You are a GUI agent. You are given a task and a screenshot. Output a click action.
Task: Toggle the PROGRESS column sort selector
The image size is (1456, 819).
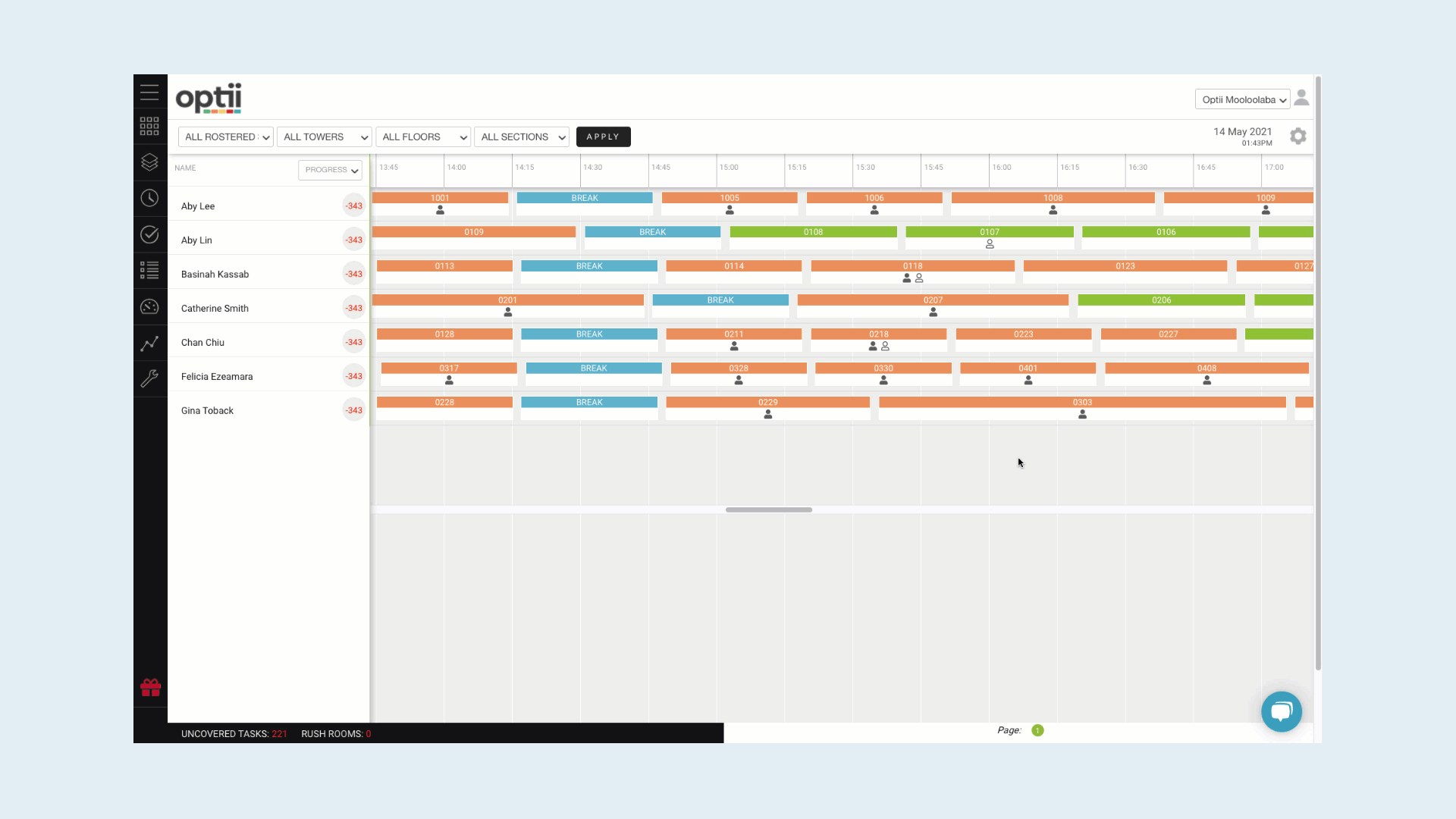pos(331,170)
